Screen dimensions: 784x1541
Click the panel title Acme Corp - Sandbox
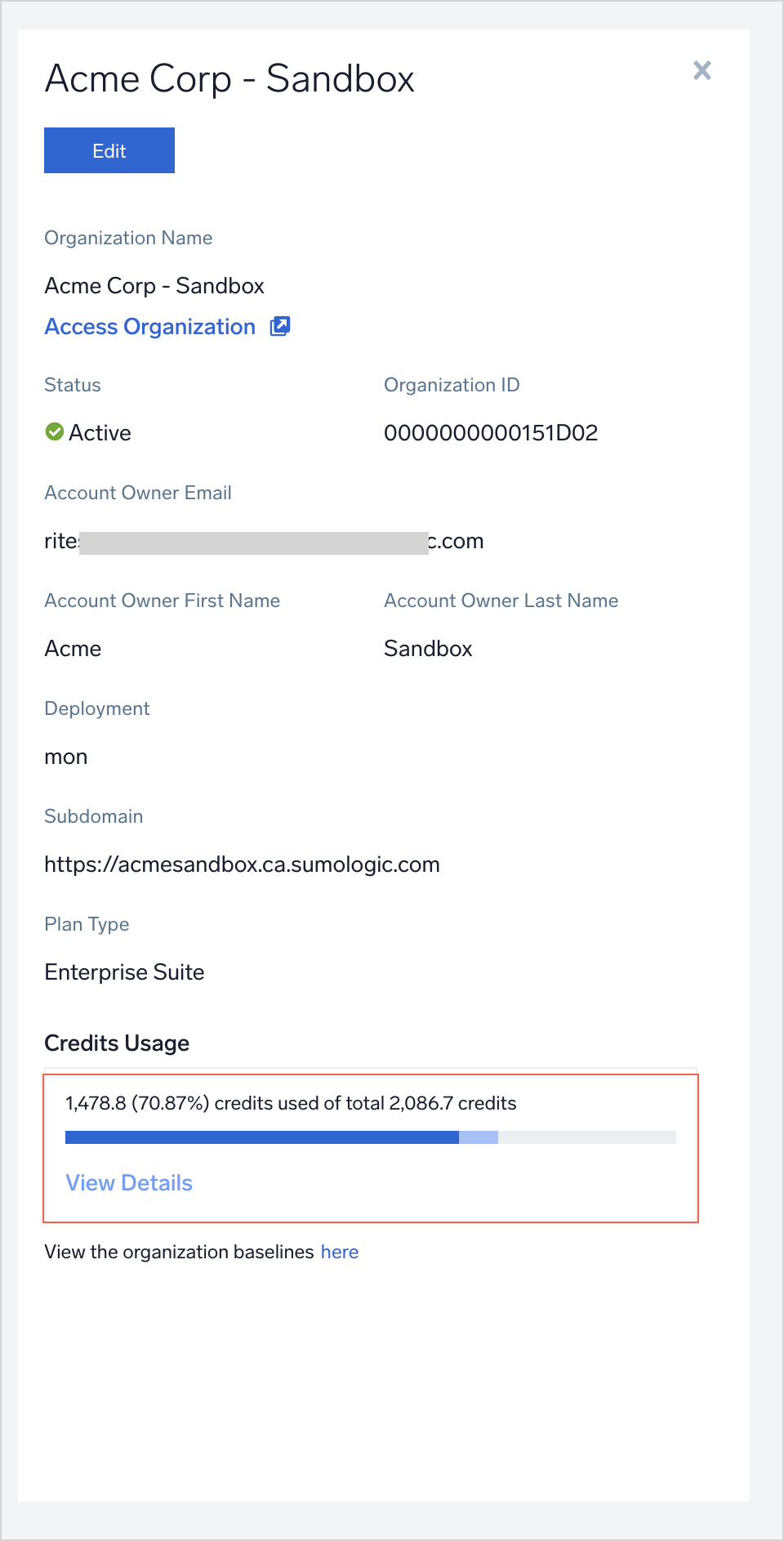pos(229,79)
